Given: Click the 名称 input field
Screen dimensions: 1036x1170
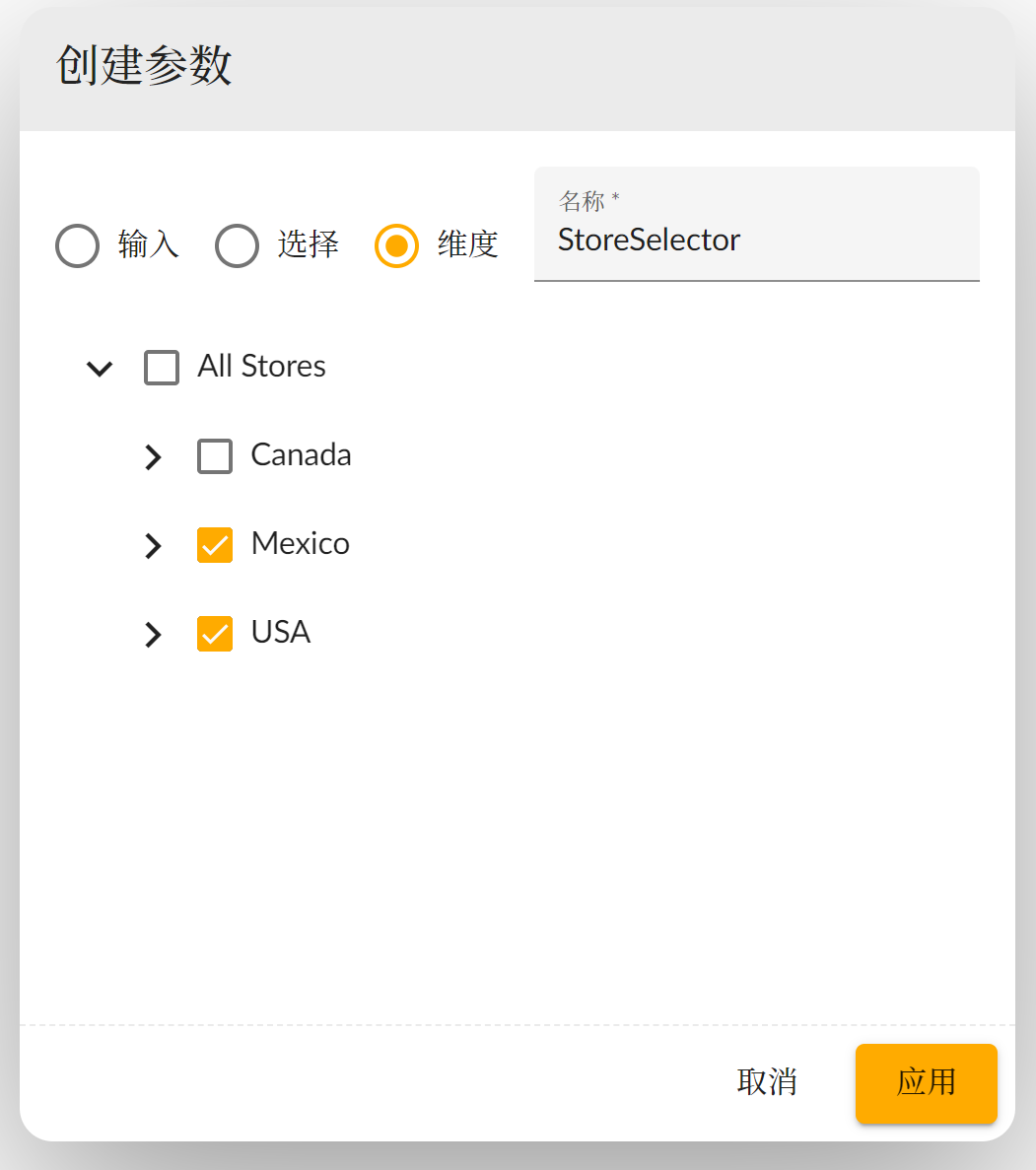Looking at the screenshot, I should (756, 241).
